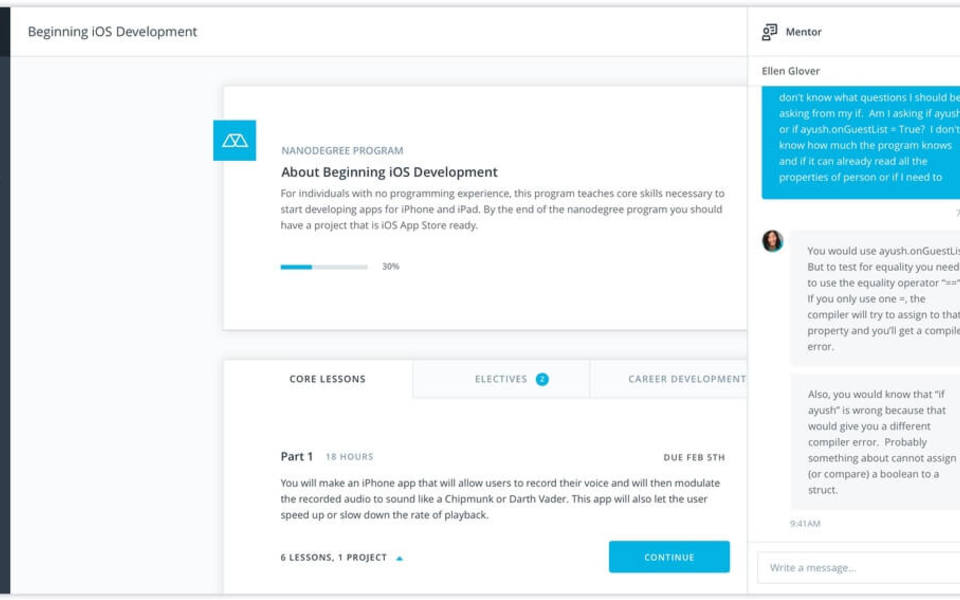Screen dimensions: 960x600
Task: Click the Write a message field
Action: (858, 568)
